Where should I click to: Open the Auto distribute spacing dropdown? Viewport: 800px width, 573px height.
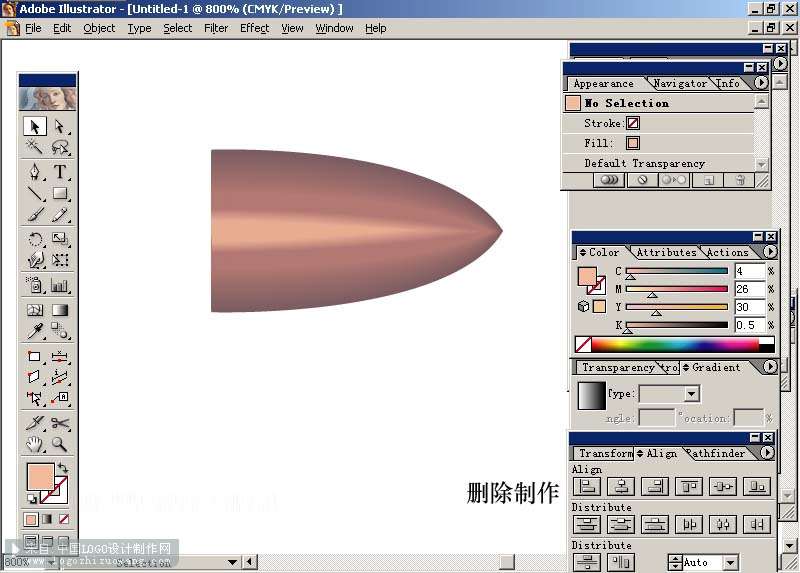(731, 562)
